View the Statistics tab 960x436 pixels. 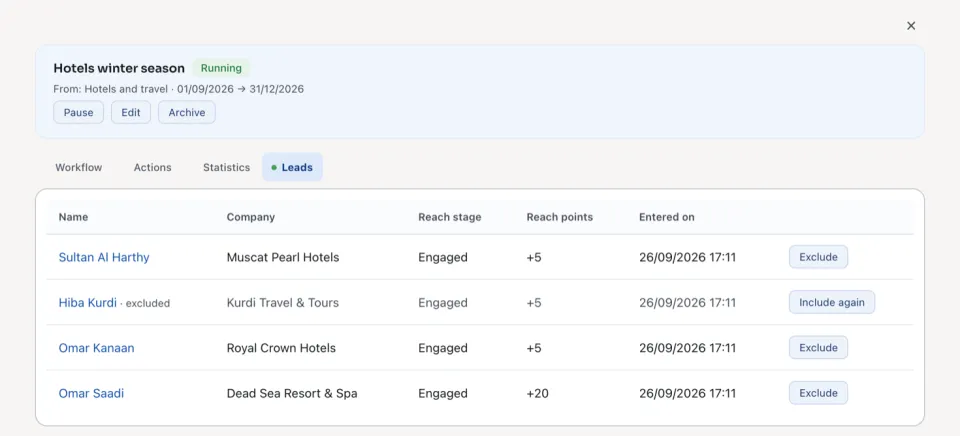click(227, 167)
